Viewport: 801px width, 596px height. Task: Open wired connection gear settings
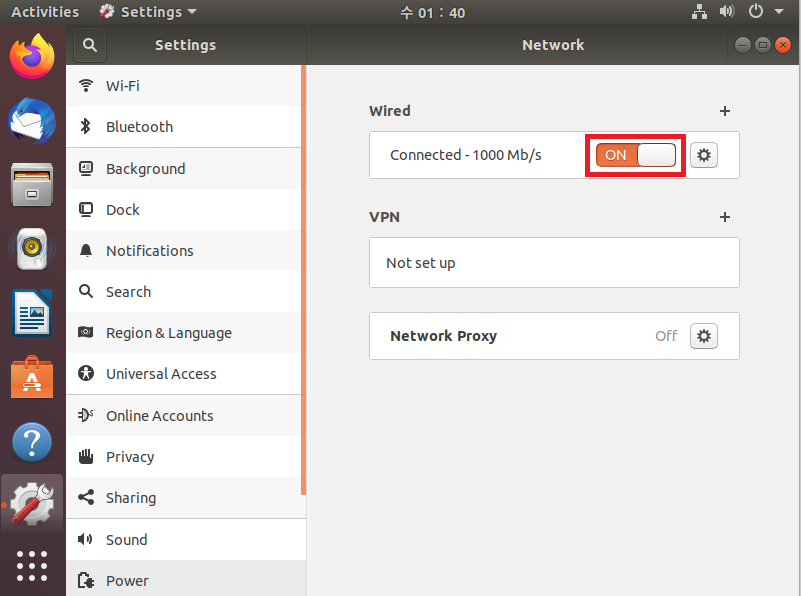point(704,155)
